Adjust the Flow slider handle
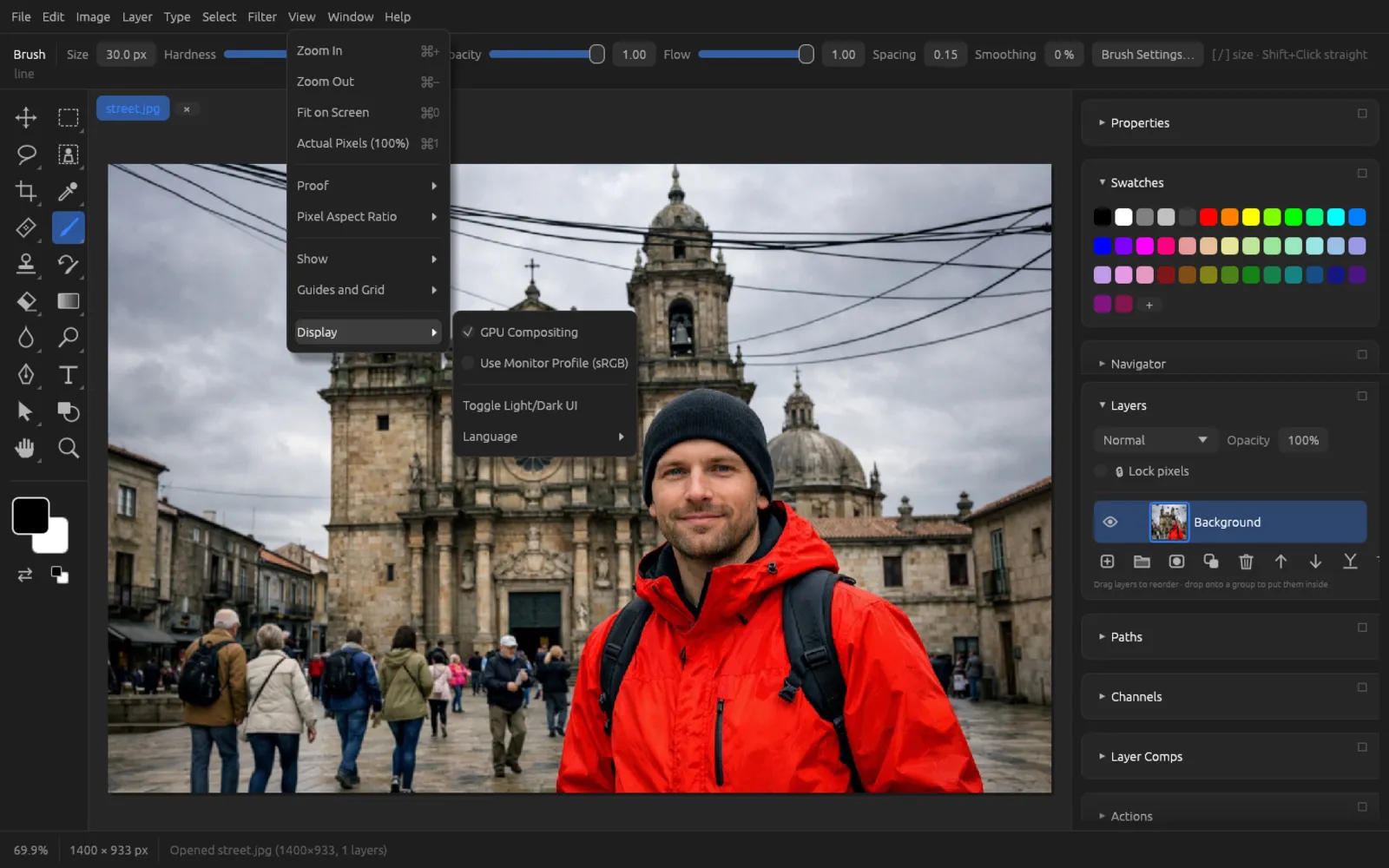Viewport: 1389px width, 868px height. (806, 54)
